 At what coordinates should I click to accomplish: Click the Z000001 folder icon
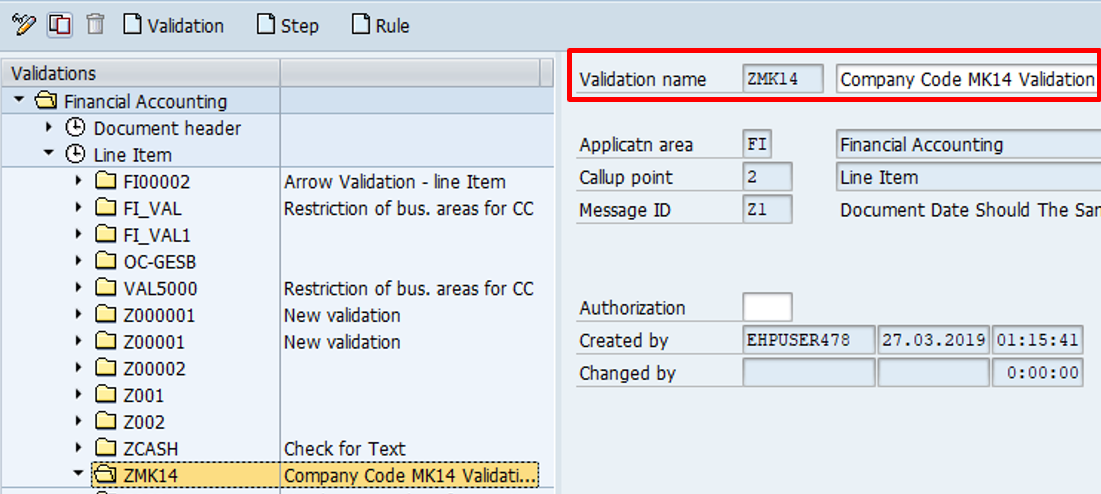point(106,315)
